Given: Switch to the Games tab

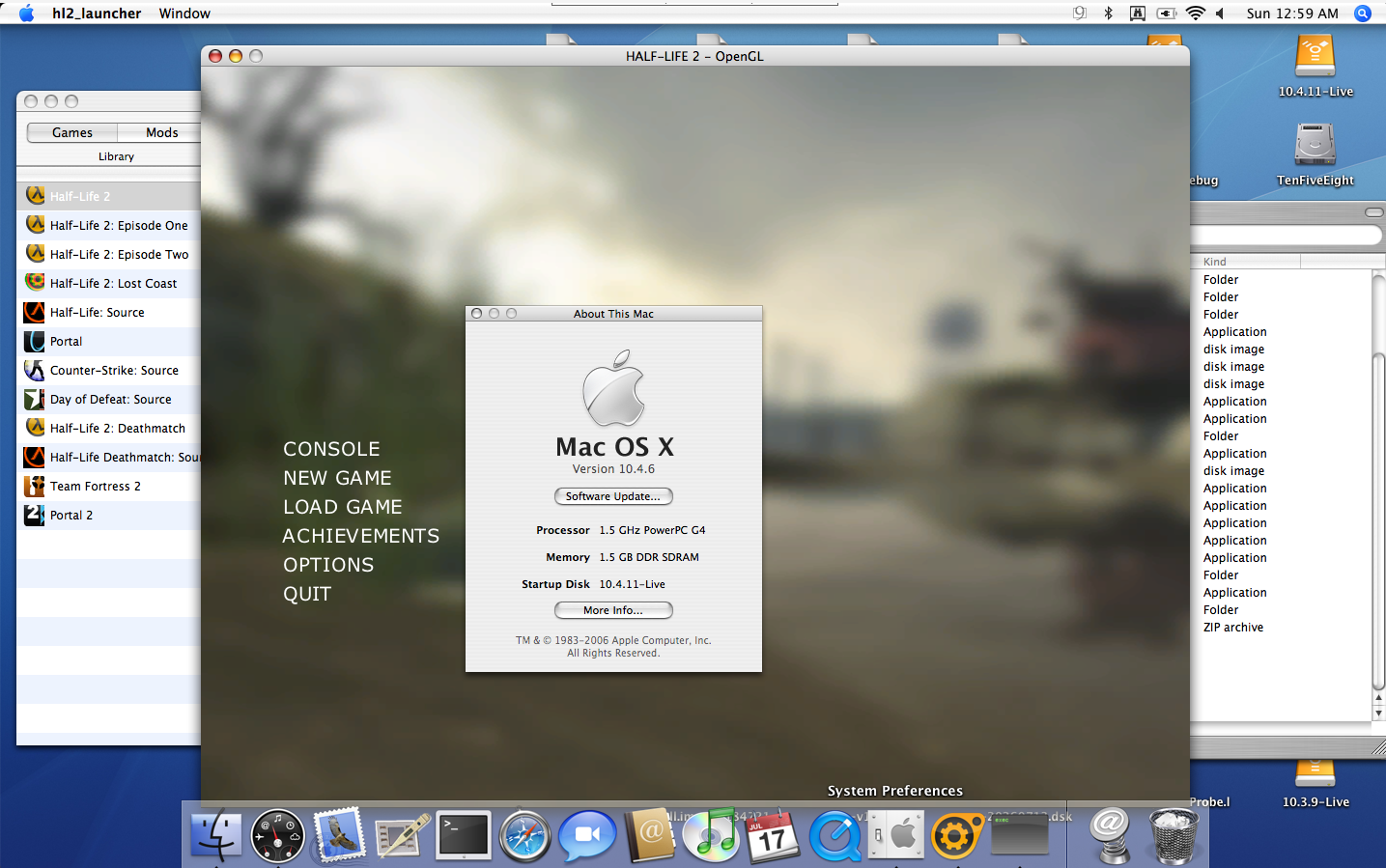Looking at the screenshot, I should click(72, 132).
